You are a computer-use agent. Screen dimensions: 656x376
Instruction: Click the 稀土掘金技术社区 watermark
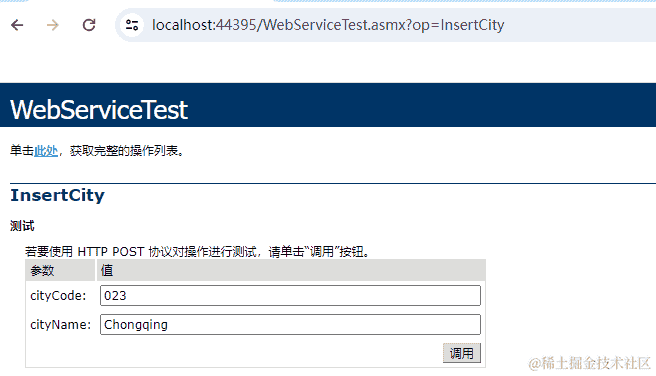tap(589, 363)
